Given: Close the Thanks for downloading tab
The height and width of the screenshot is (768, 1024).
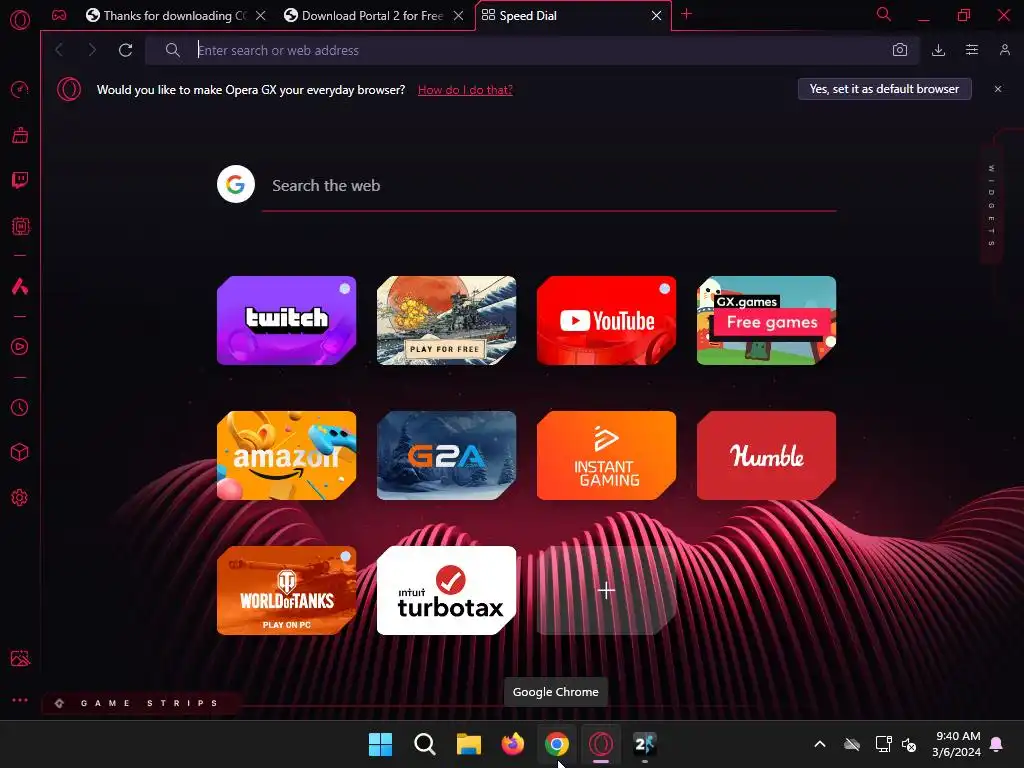Looking at the screenshot, I should (x=261, y=15).
